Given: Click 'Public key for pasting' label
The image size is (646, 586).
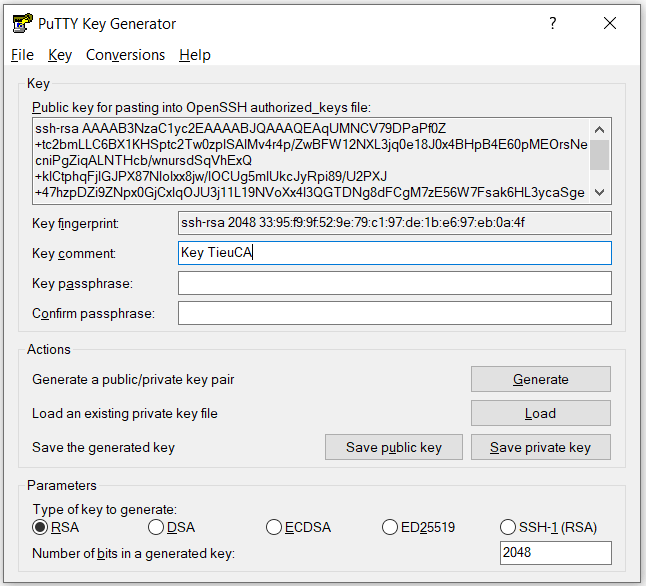Looking at the screenshot, I should pos(201,108).
